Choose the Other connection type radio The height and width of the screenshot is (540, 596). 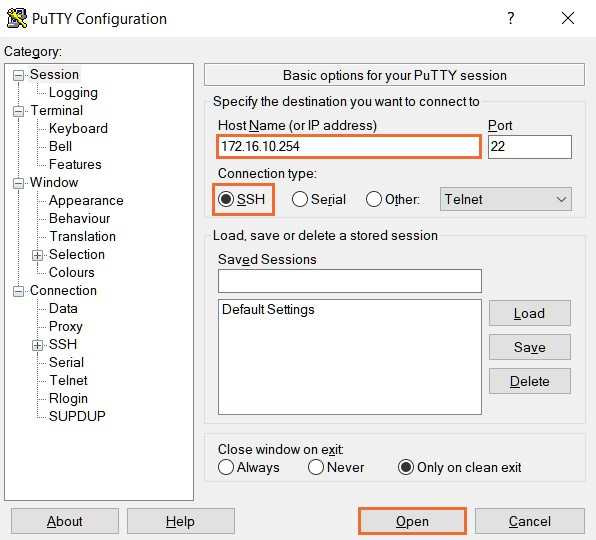[x=373, y=199]
